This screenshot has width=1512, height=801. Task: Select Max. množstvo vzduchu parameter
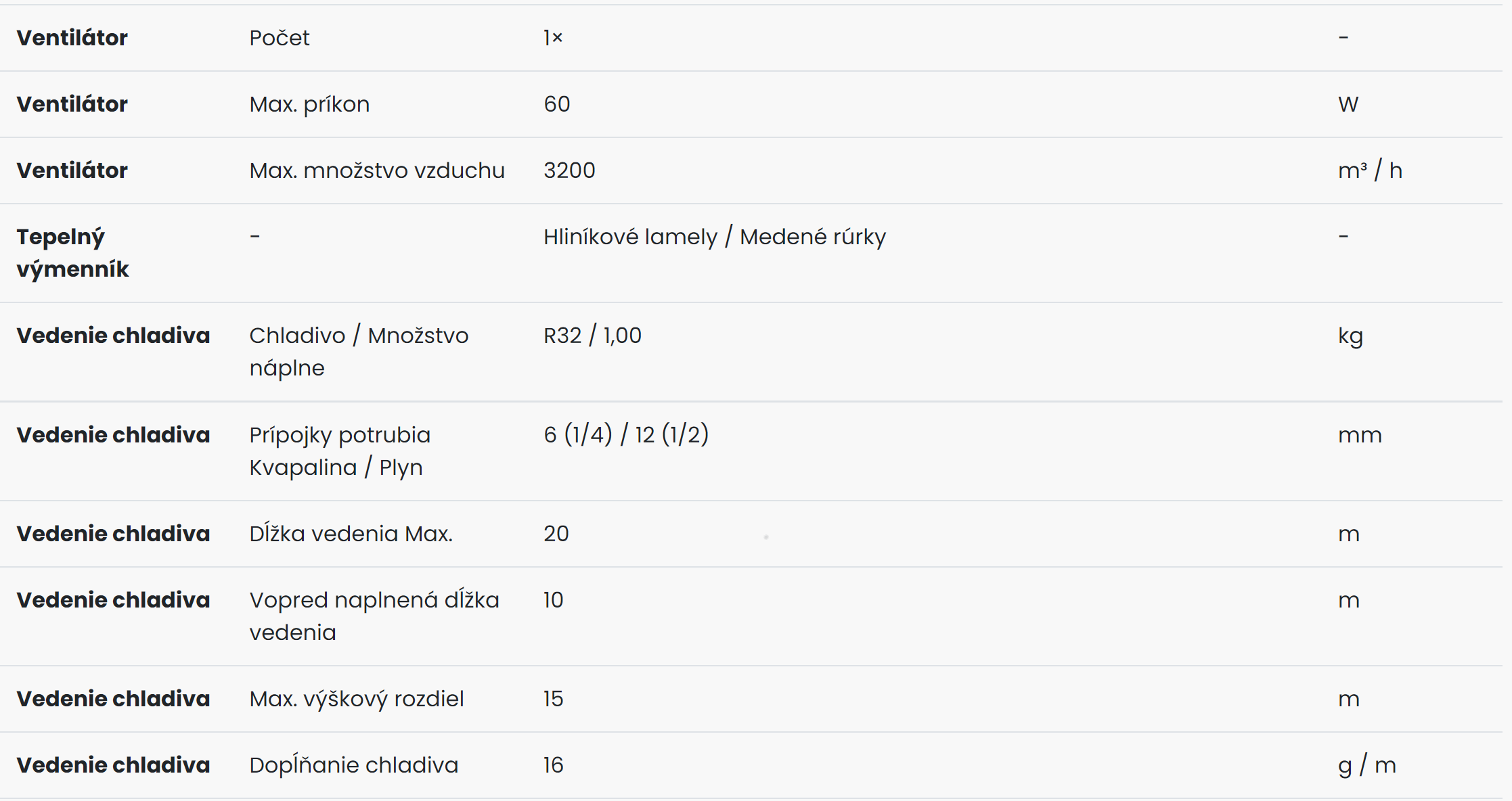377,170
